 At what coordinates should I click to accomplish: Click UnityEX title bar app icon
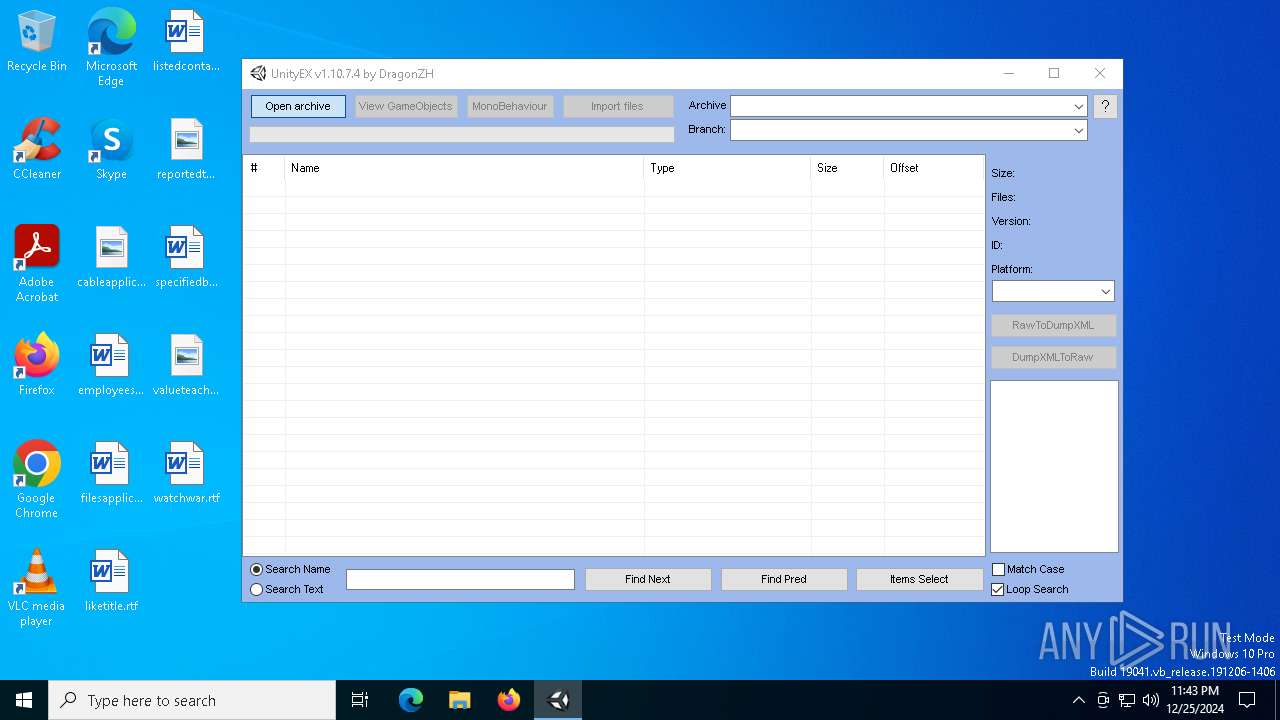pyautogui.click(x=258, y=73)
